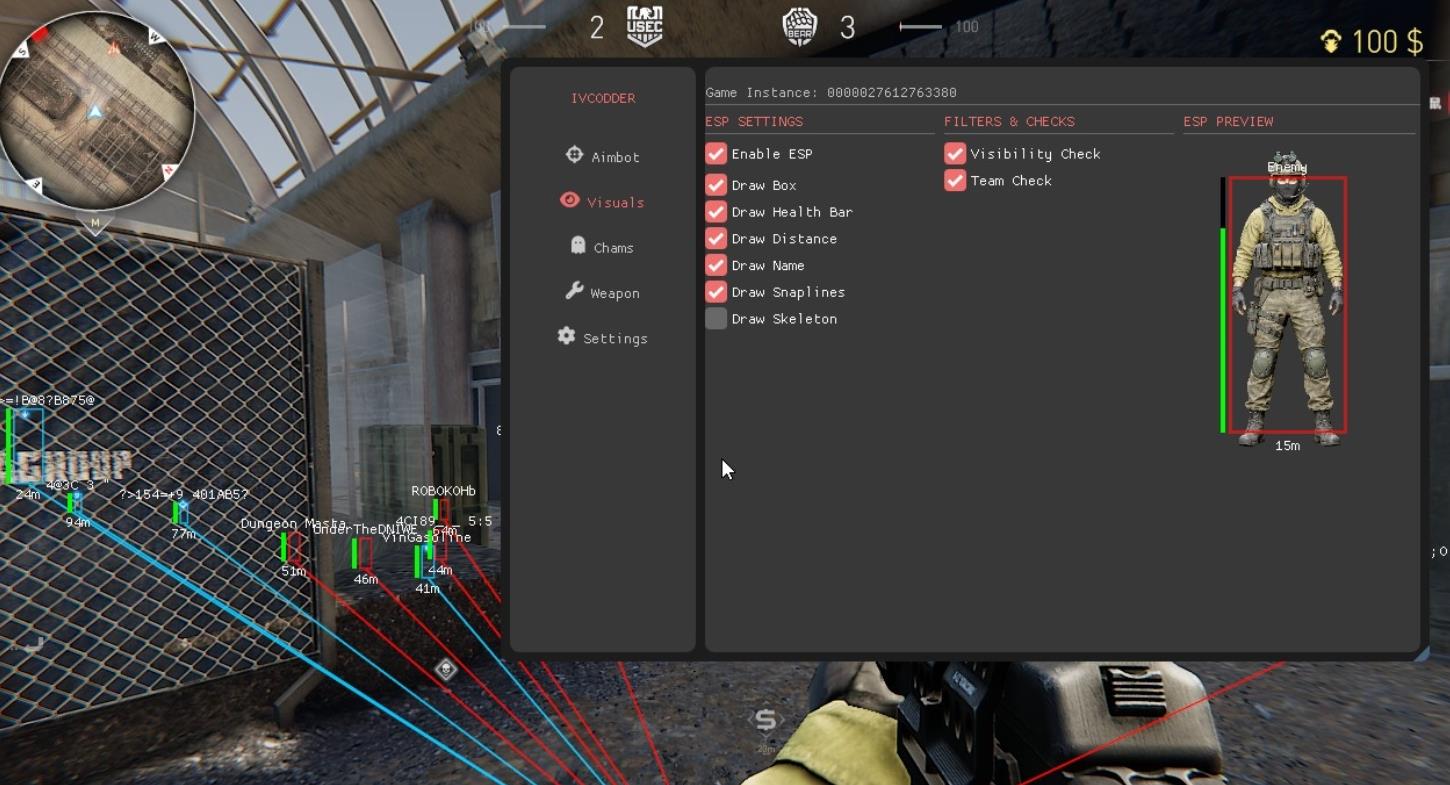Click the 77m distance label
1450x785 pixels.
[183, 535]
